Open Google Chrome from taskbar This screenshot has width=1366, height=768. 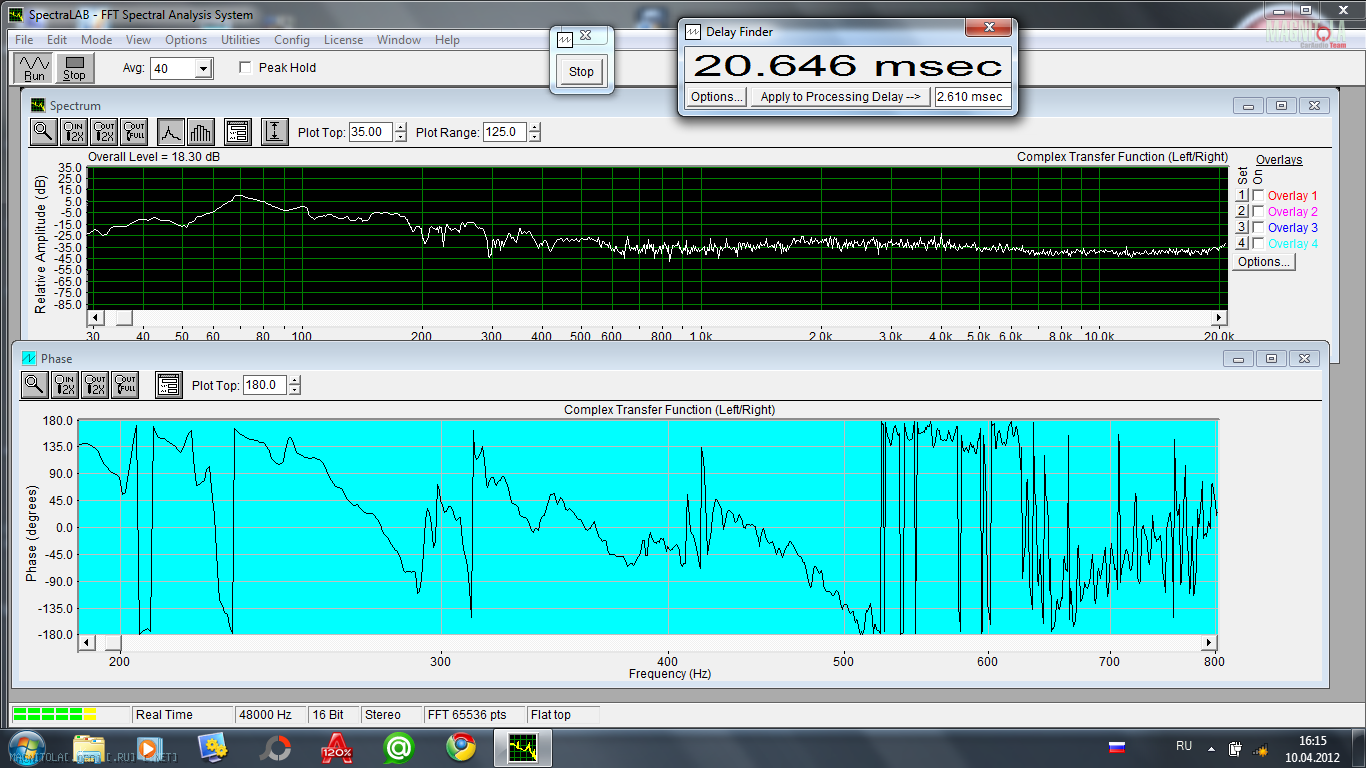pos(461,747)
